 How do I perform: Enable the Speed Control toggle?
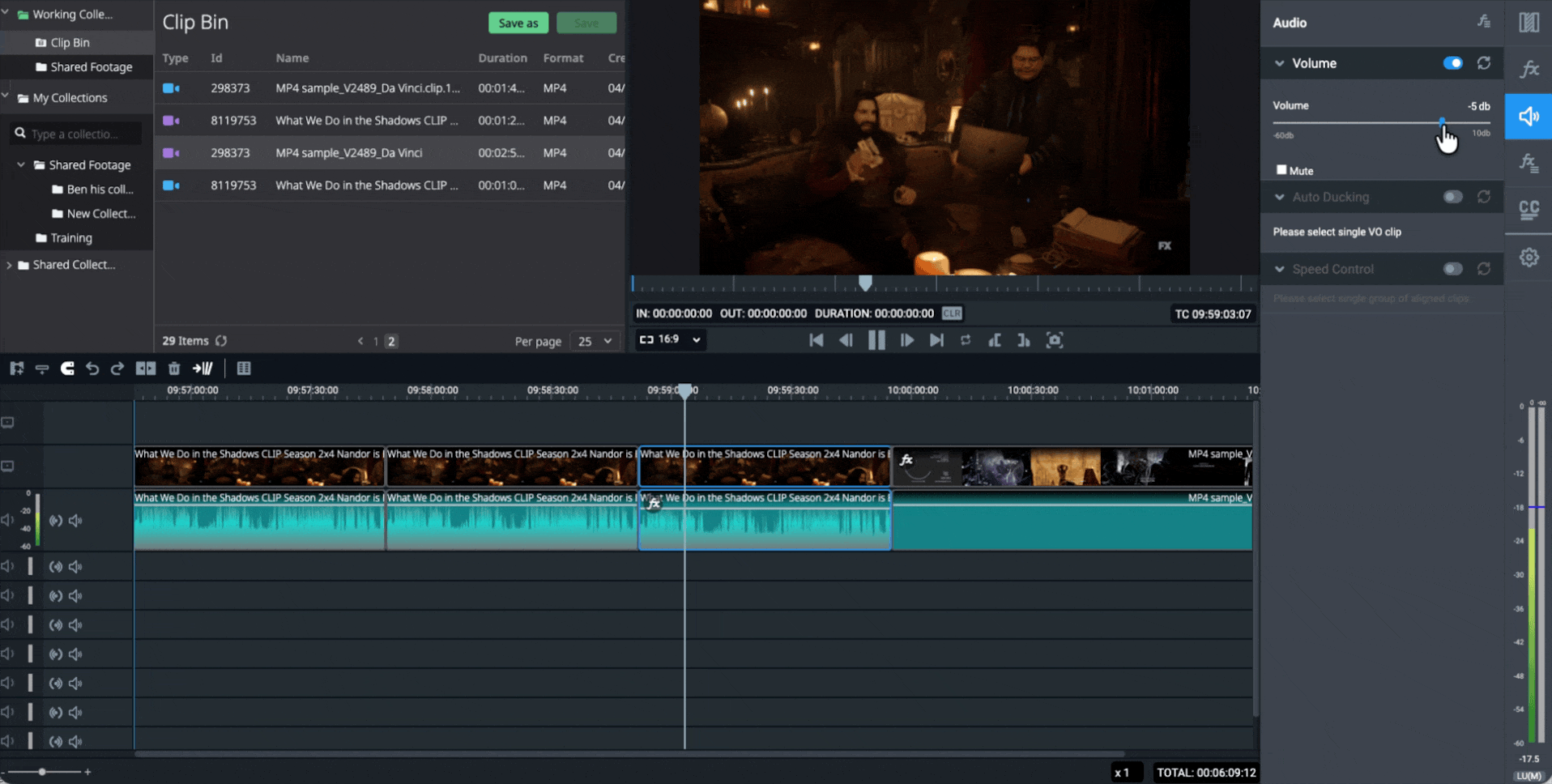1452,269
